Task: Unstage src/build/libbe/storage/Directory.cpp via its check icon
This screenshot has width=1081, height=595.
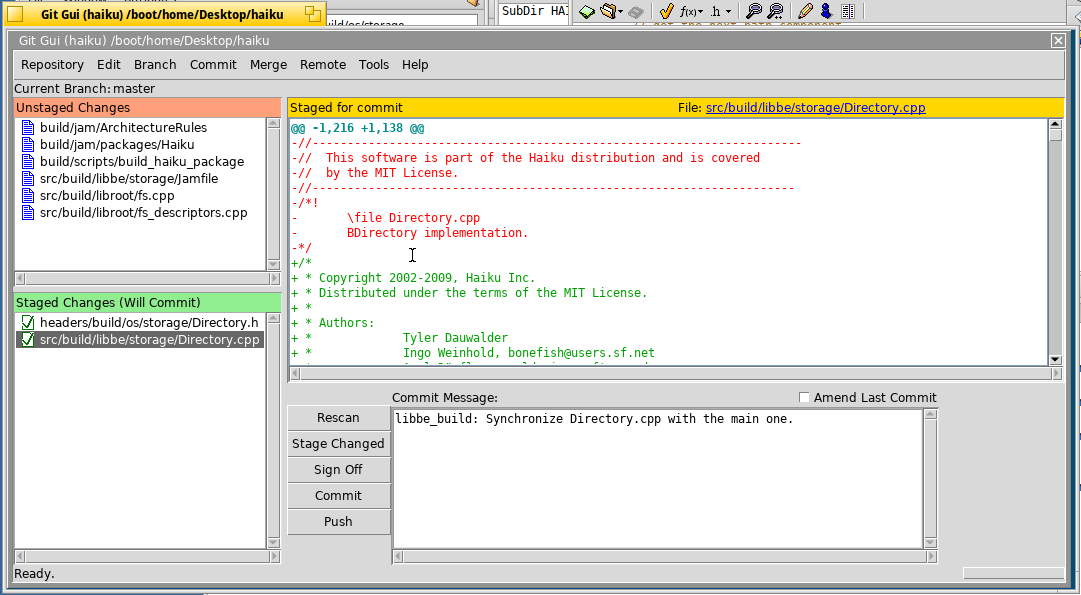Action: click(28, 340)
